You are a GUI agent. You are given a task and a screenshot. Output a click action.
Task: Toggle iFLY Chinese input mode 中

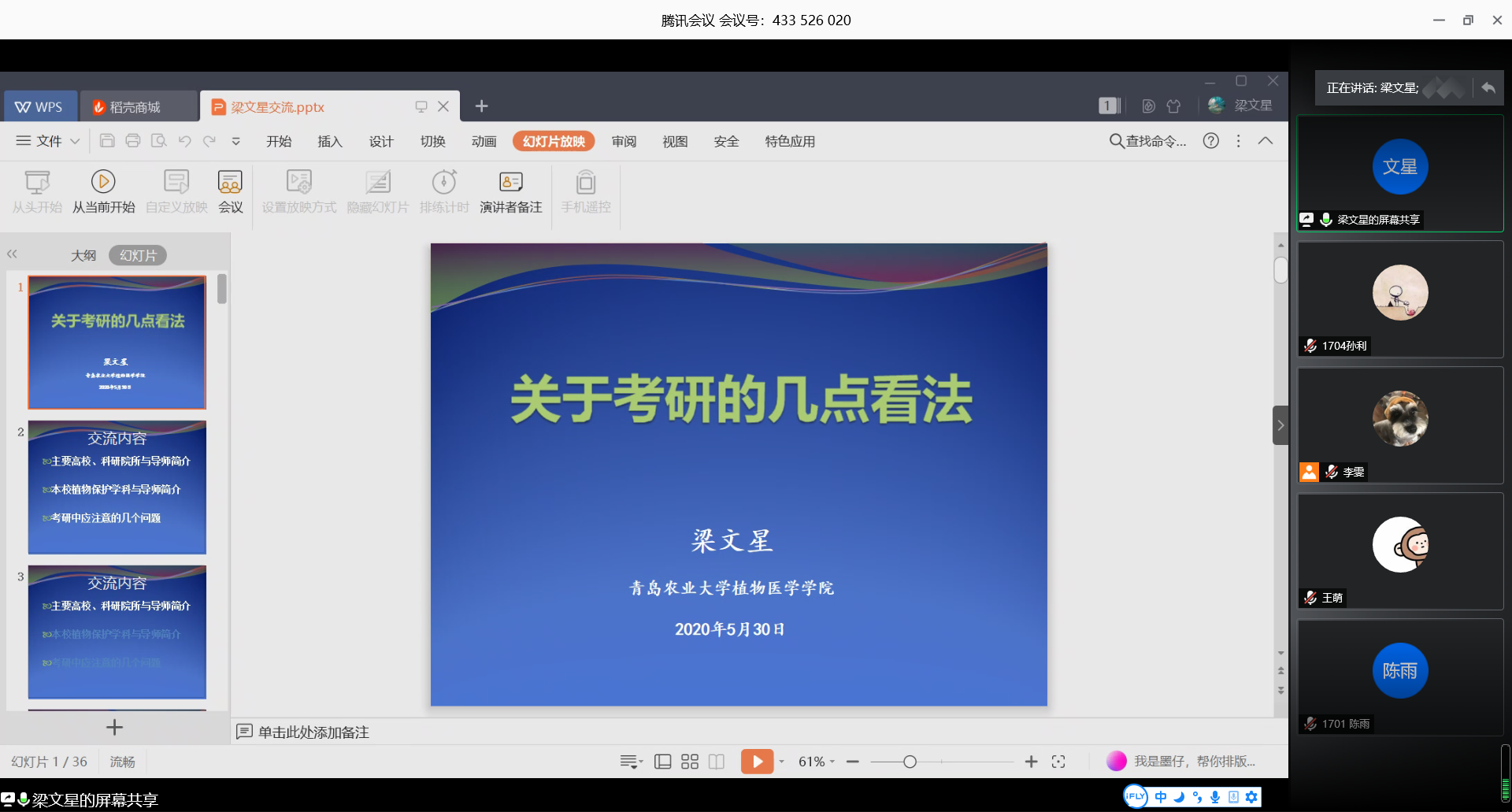coord(1161,797)
